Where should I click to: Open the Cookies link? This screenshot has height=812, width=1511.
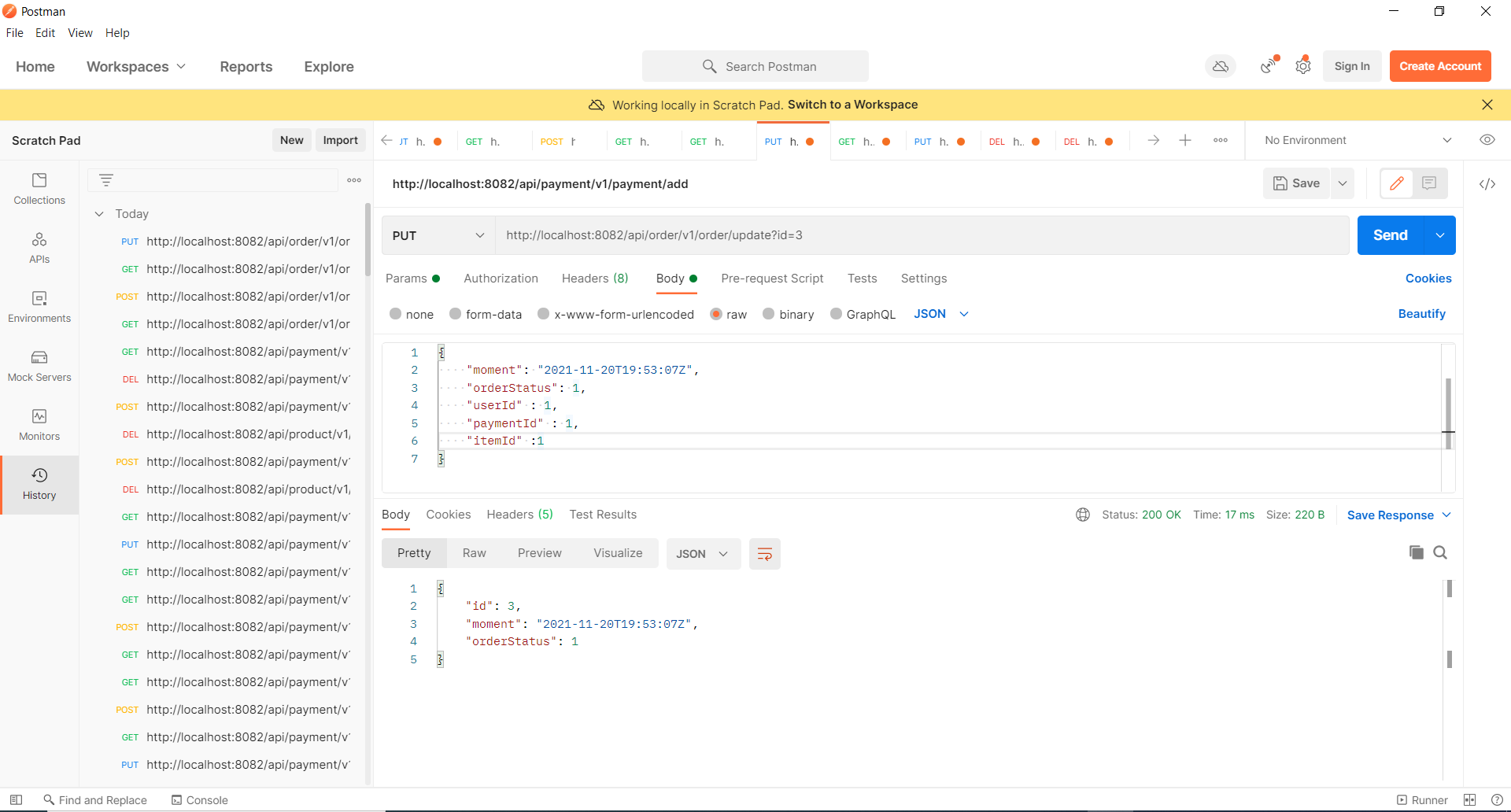click(1428, 279)
